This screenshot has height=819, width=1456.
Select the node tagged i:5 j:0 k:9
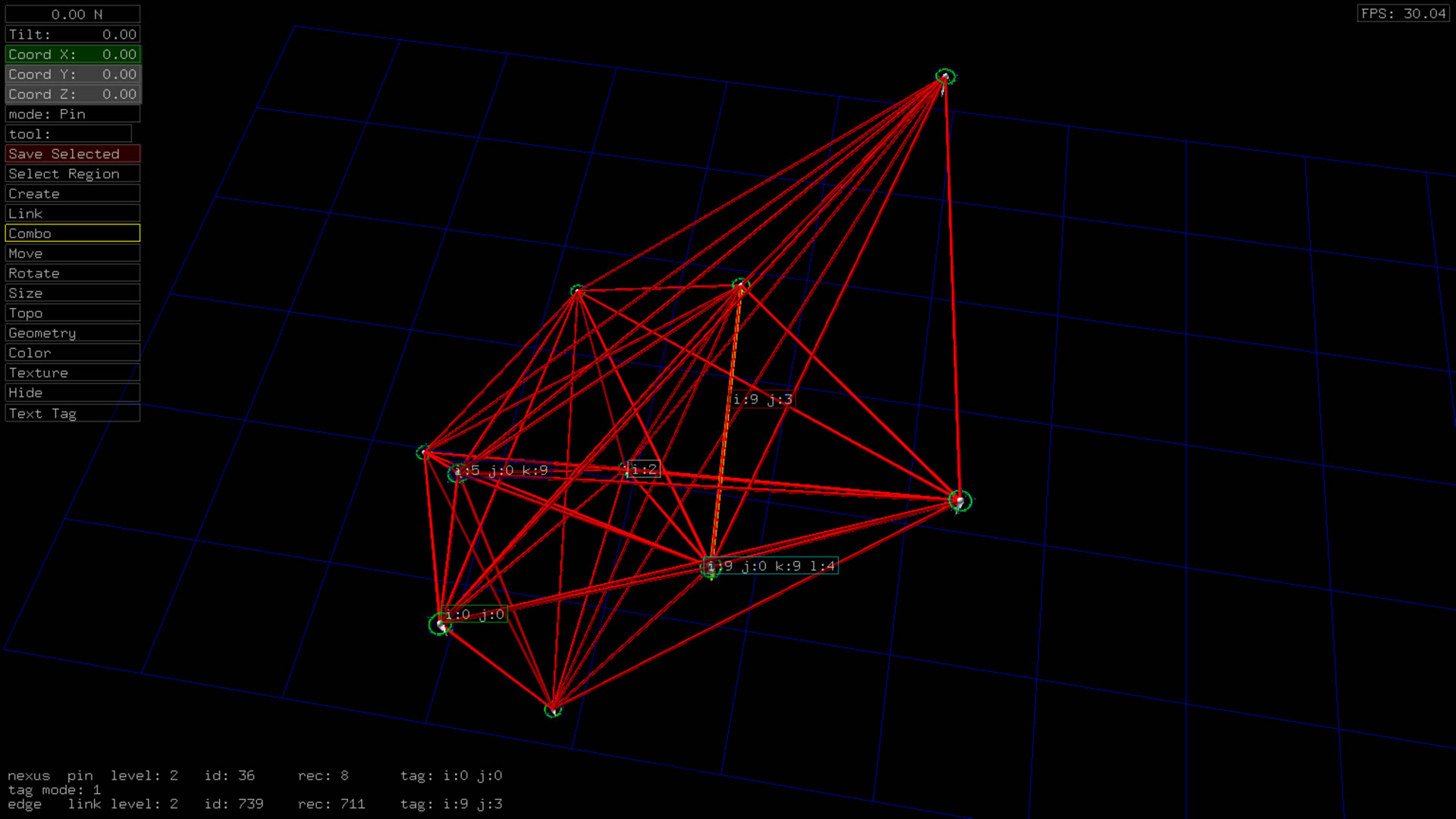click(x=457, y=472)
